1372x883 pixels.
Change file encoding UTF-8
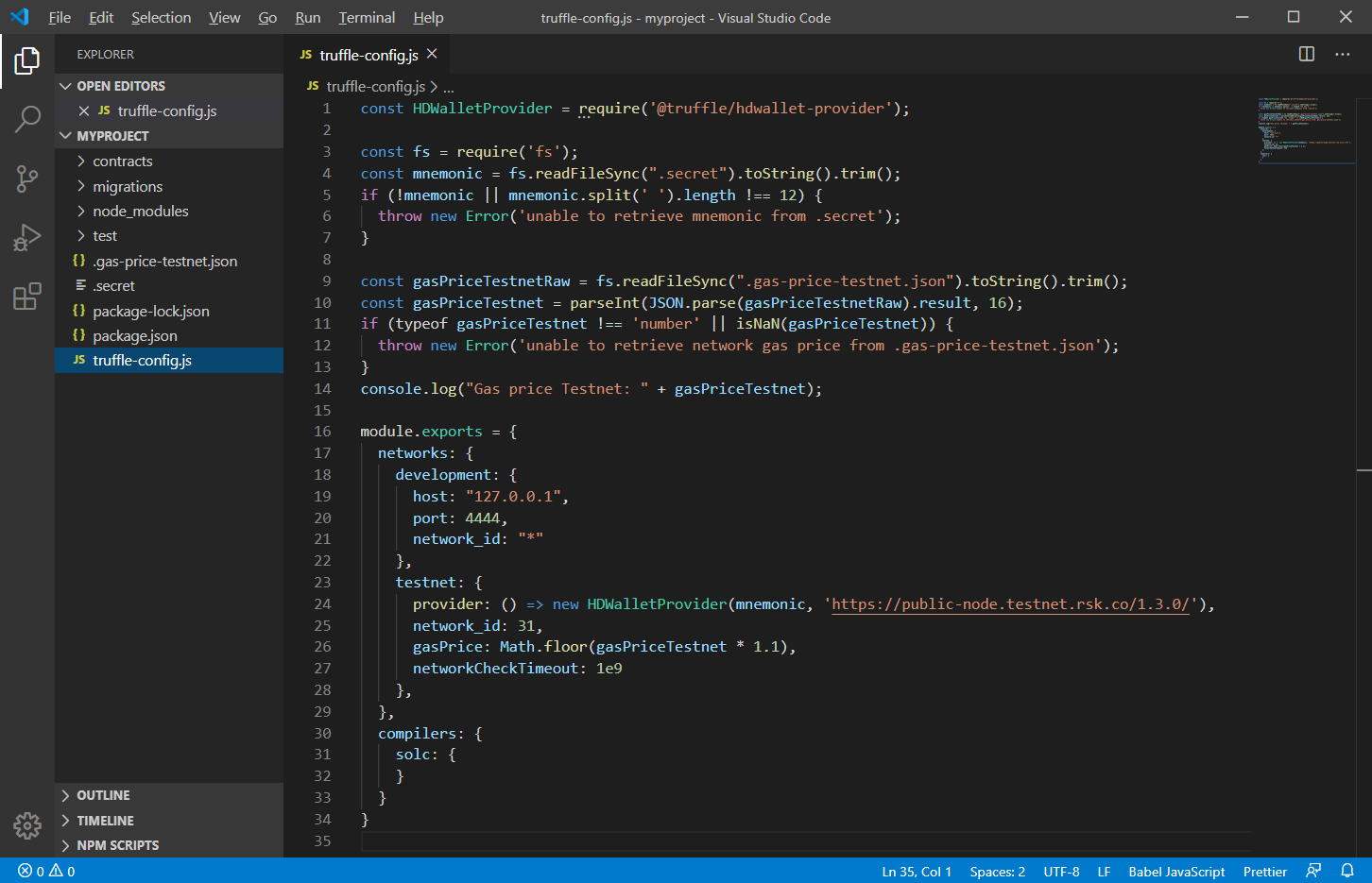tap(1061, 871)
